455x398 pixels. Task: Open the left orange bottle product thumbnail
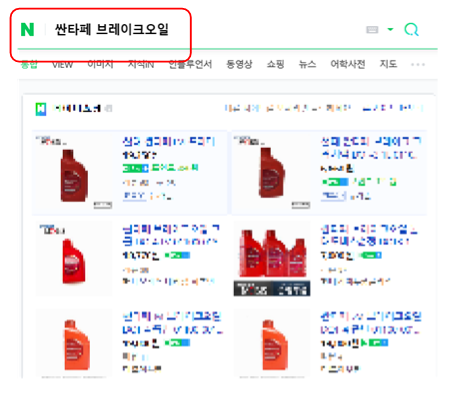tap(74, 344)
